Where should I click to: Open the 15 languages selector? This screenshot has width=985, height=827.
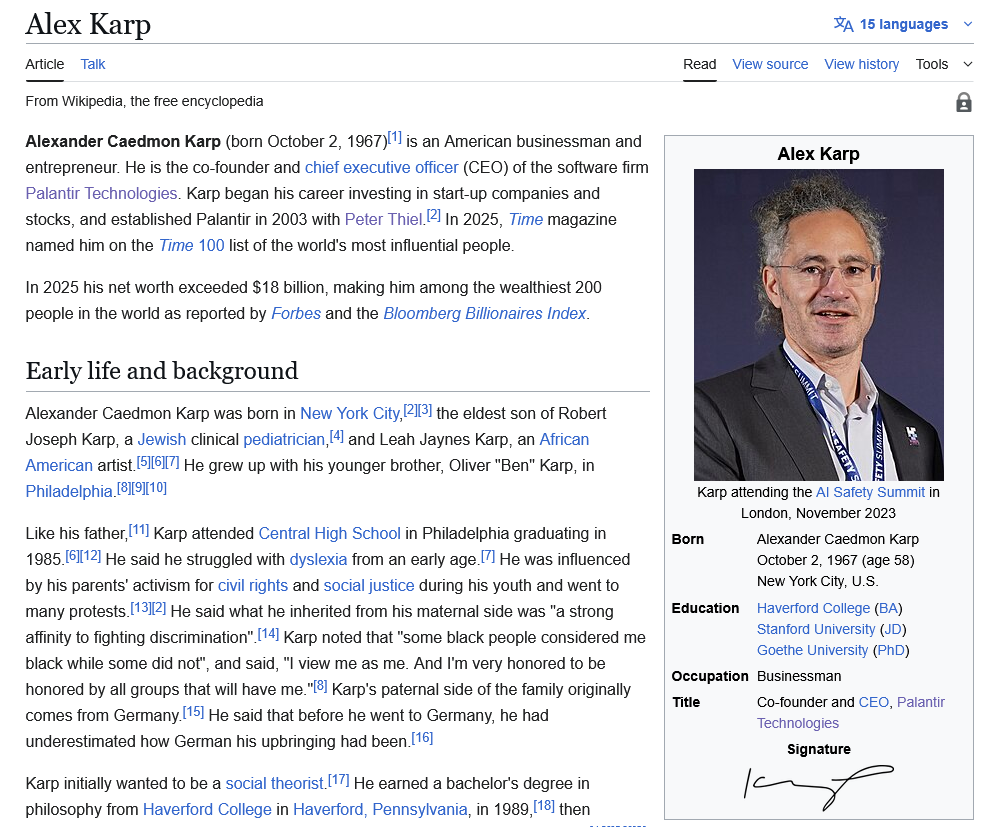(x=903, y=24)
